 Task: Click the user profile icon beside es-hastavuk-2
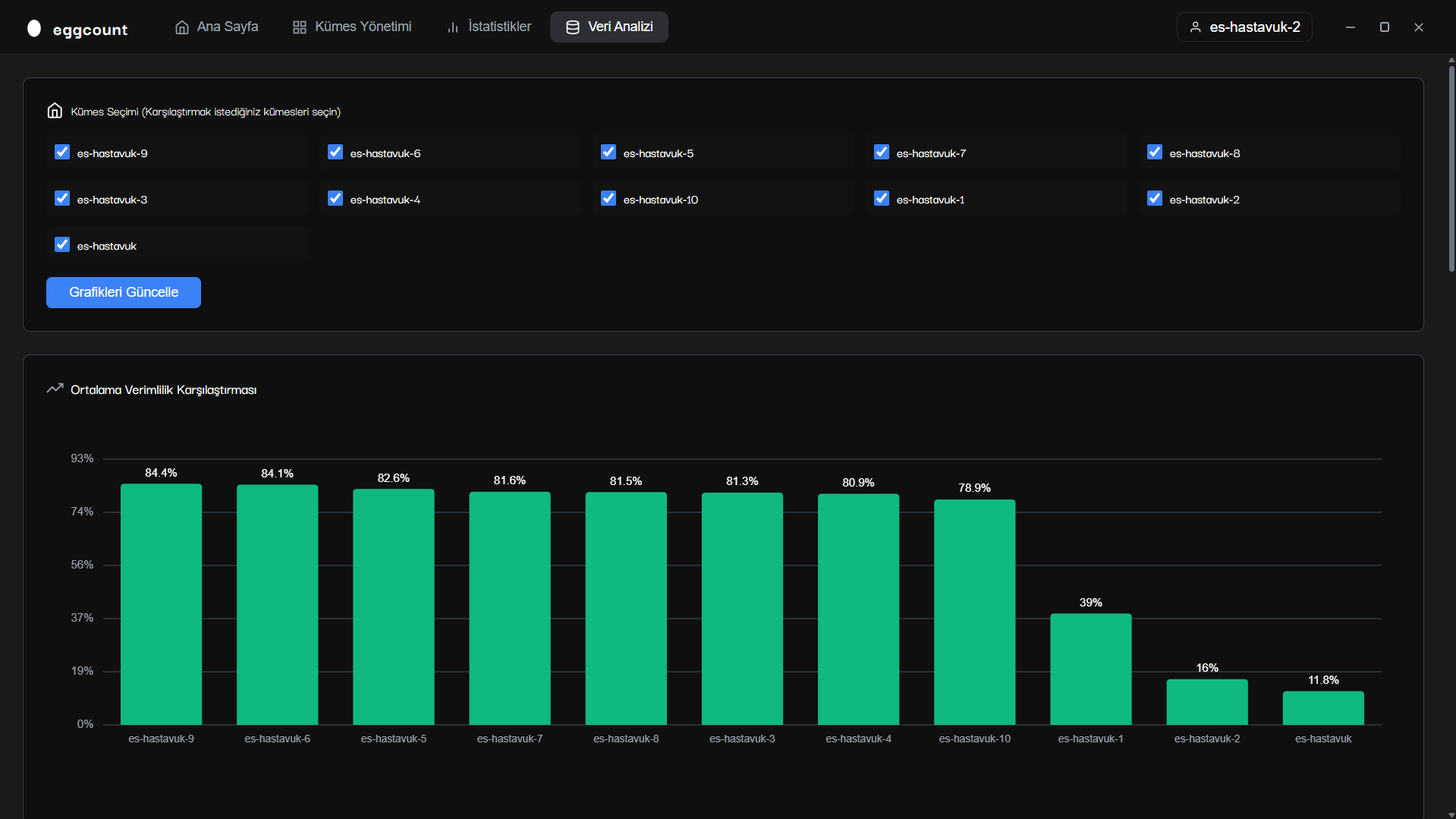tap(1196, 27)
